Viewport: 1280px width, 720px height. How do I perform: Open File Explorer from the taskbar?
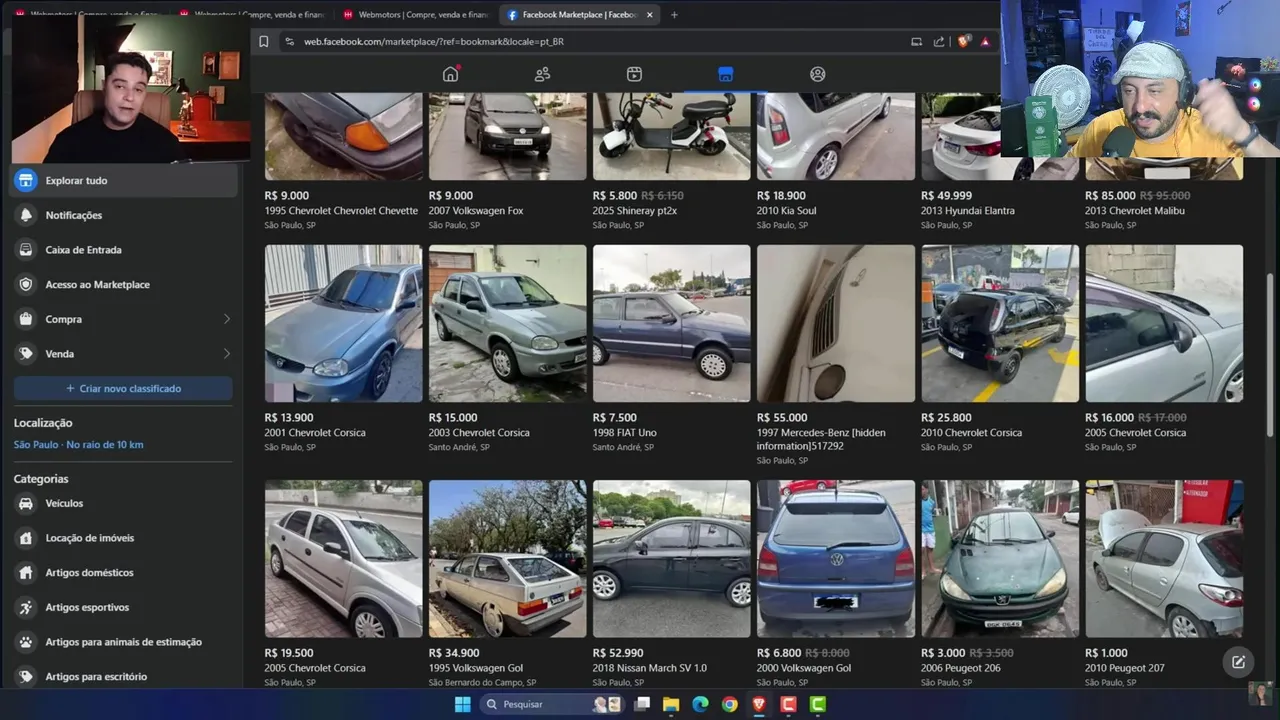click(x=671, y=704)
